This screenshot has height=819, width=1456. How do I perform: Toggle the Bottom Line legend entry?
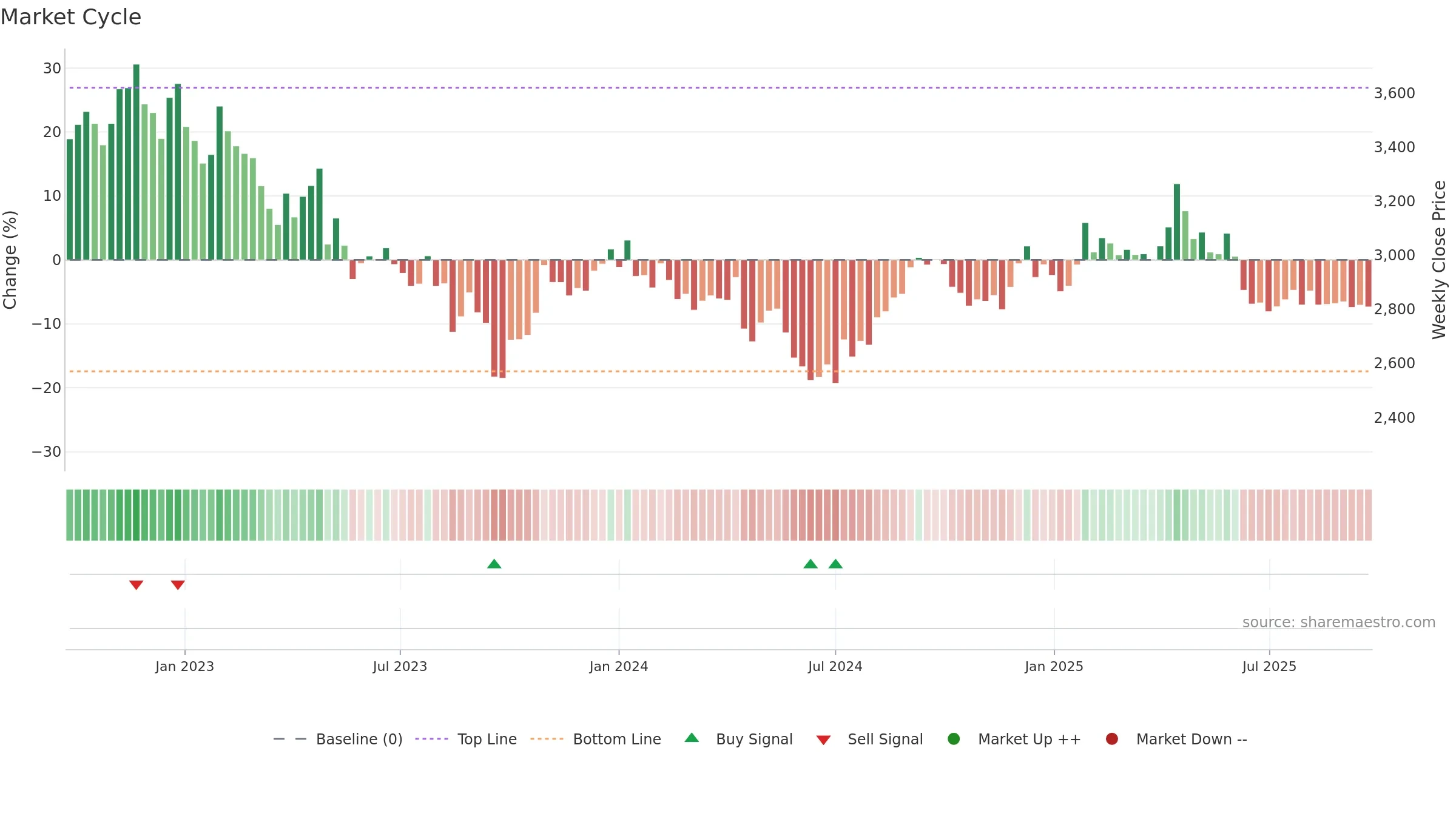(596, 739)
